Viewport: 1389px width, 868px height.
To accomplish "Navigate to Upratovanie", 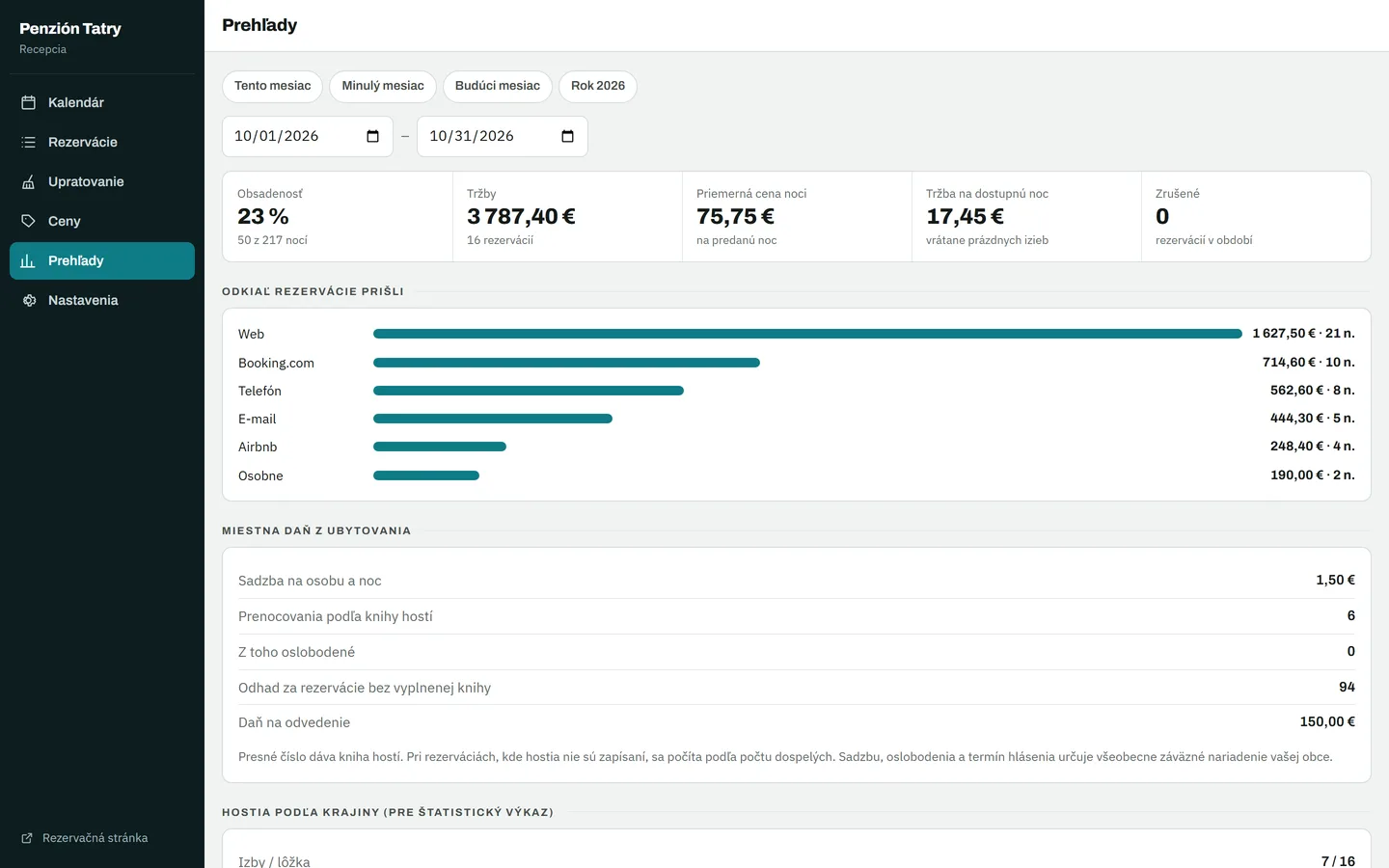I will (102, 181).
